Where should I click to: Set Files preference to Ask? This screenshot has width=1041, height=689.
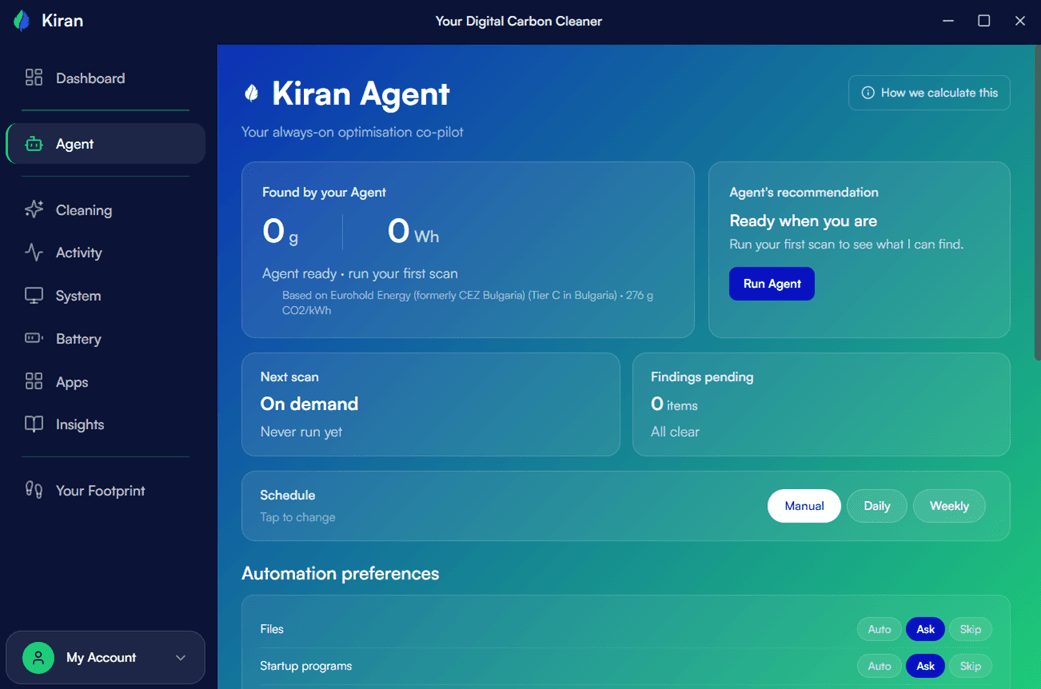click(925, 629)
